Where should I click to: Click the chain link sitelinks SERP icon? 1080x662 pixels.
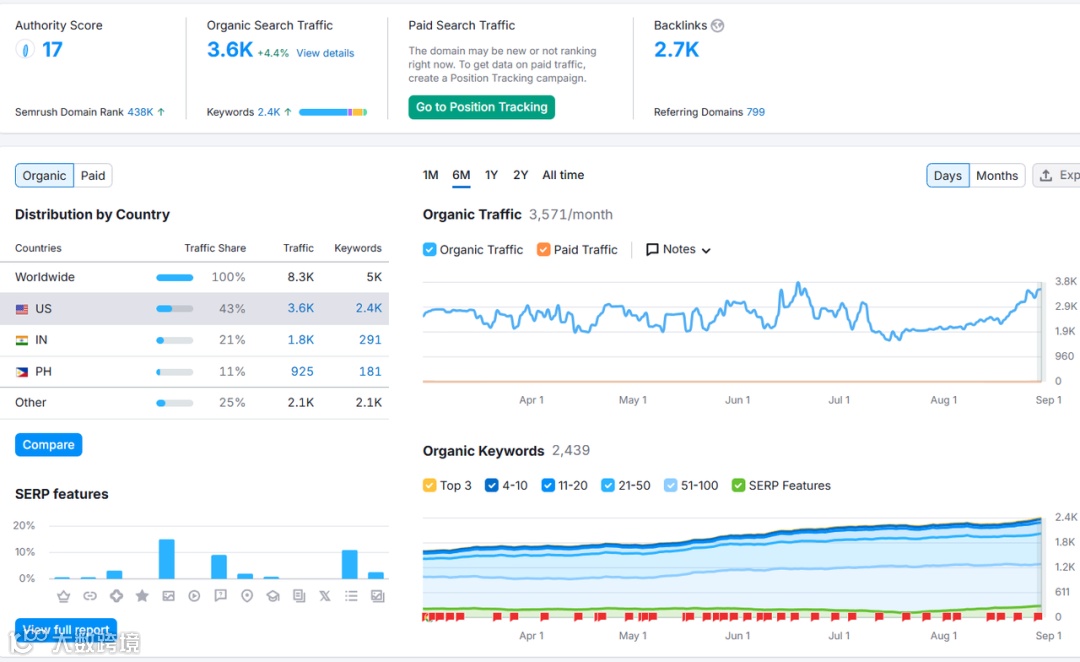90,597
